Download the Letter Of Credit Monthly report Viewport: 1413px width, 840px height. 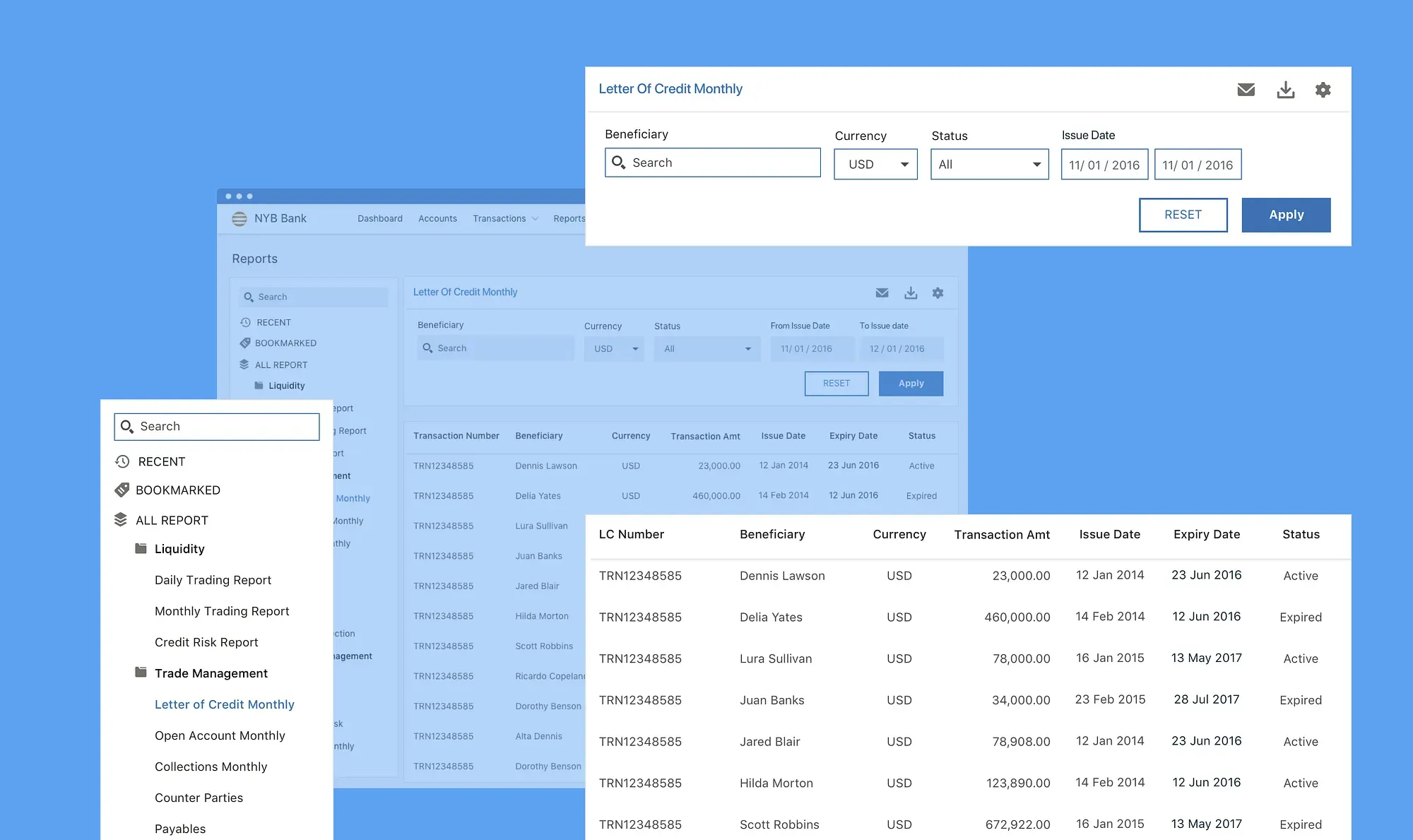[x=1285, y=90]
